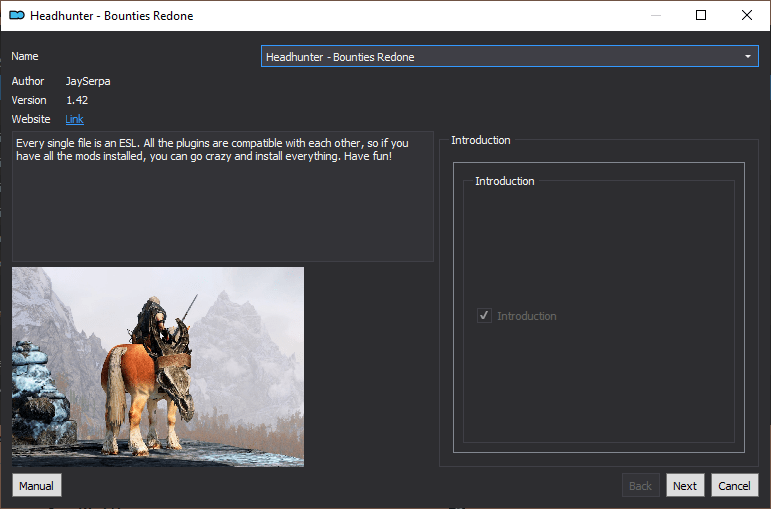Minimize the installer window
771x509 pixels.
point(655,15)
